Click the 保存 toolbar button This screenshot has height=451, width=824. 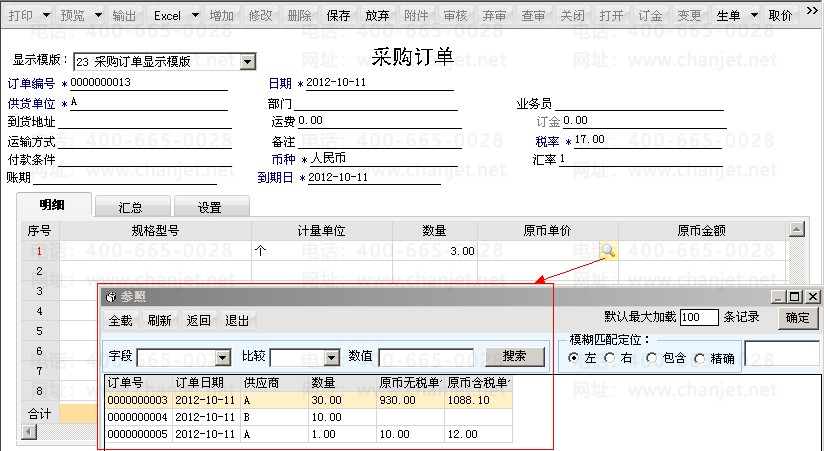coord(338,16)
